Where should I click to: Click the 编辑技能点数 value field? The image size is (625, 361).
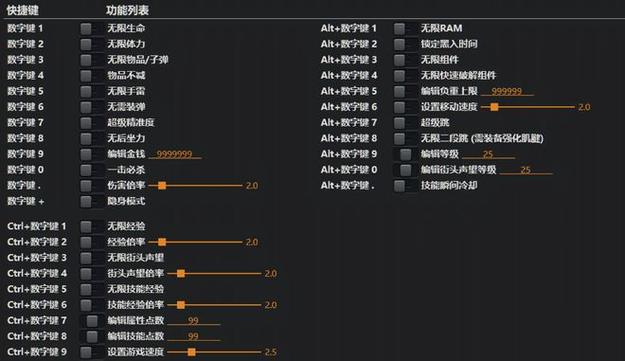pyautogui.click(x=193, y=336)
